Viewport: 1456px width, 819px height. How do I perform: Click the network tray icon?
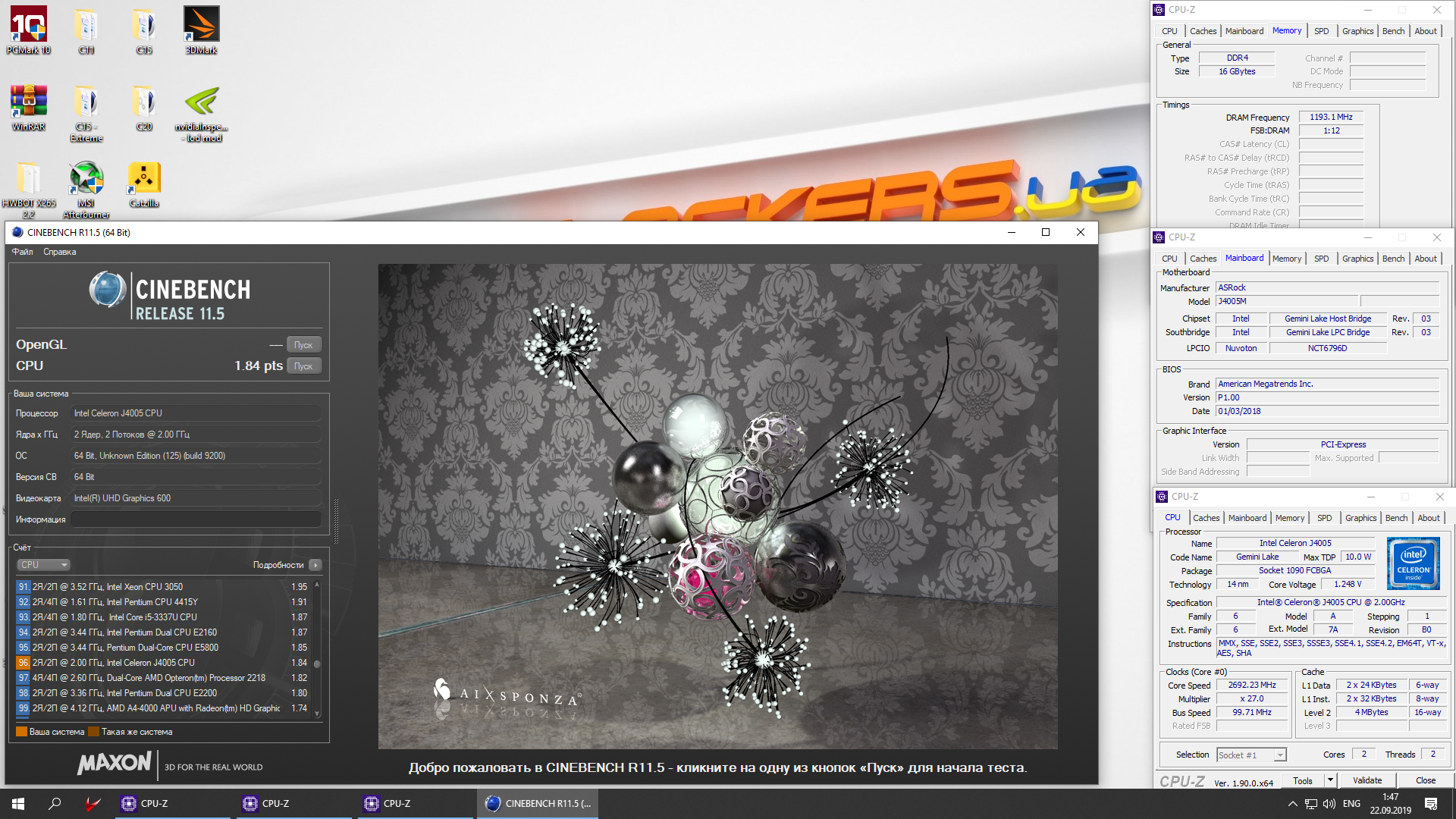[x=1310, y=804]
